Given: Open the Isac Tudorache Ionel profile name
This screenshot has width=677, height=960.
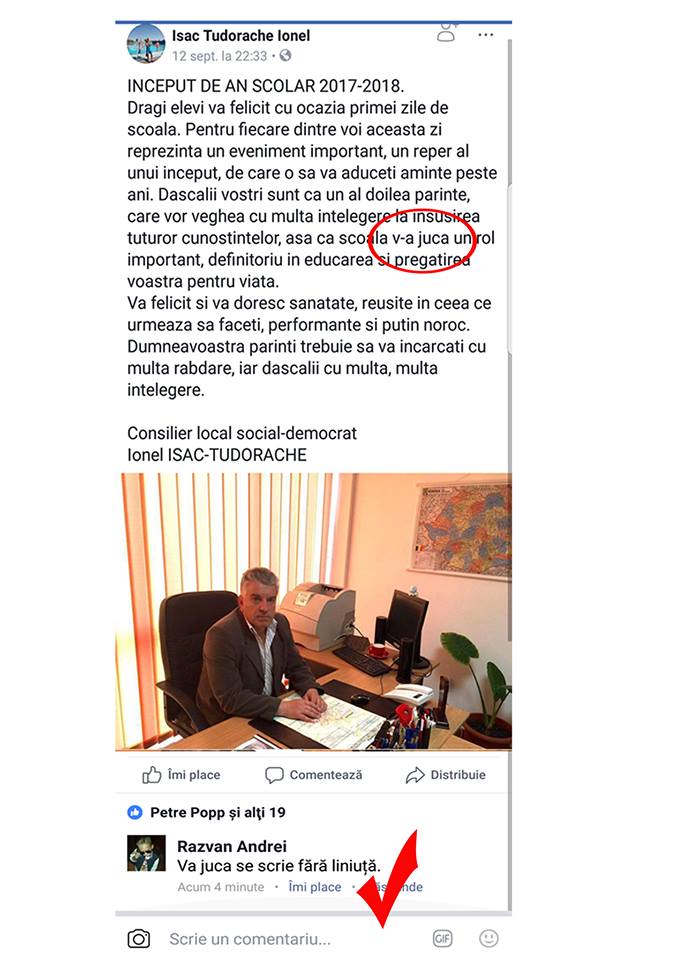Looking at the screenshot, I should pyautogui.click(x=241, y=36).
